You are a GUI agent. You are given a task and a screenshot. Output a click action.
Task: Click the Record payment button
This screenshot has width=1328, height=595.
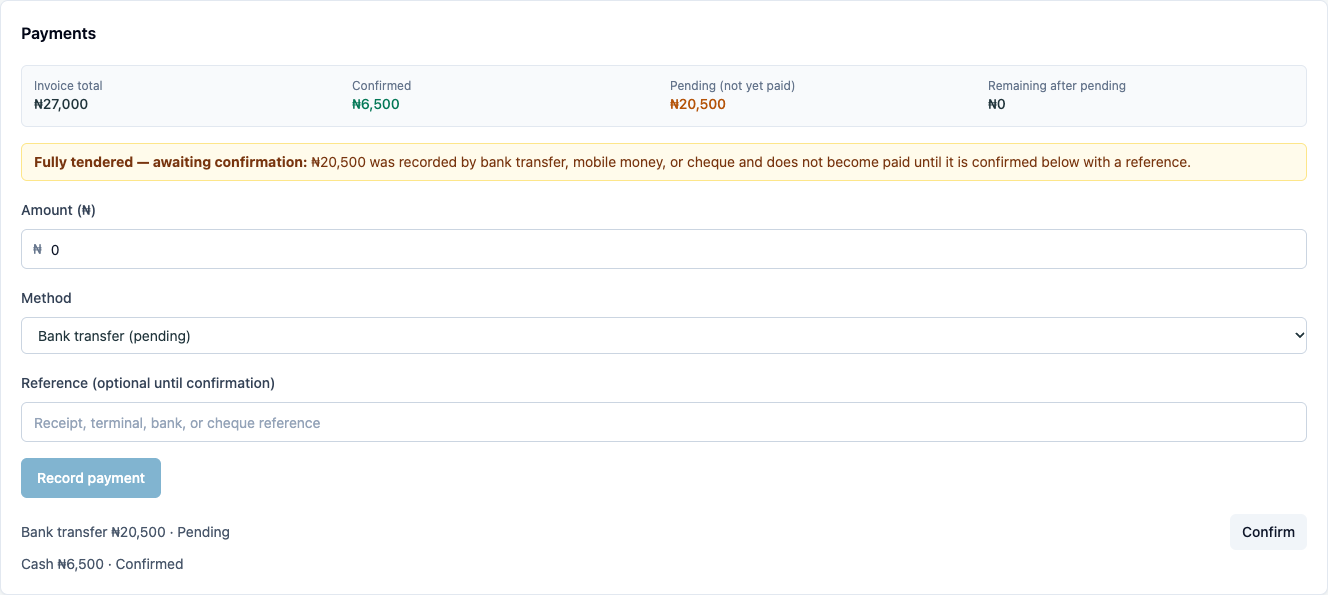(91, 478)
